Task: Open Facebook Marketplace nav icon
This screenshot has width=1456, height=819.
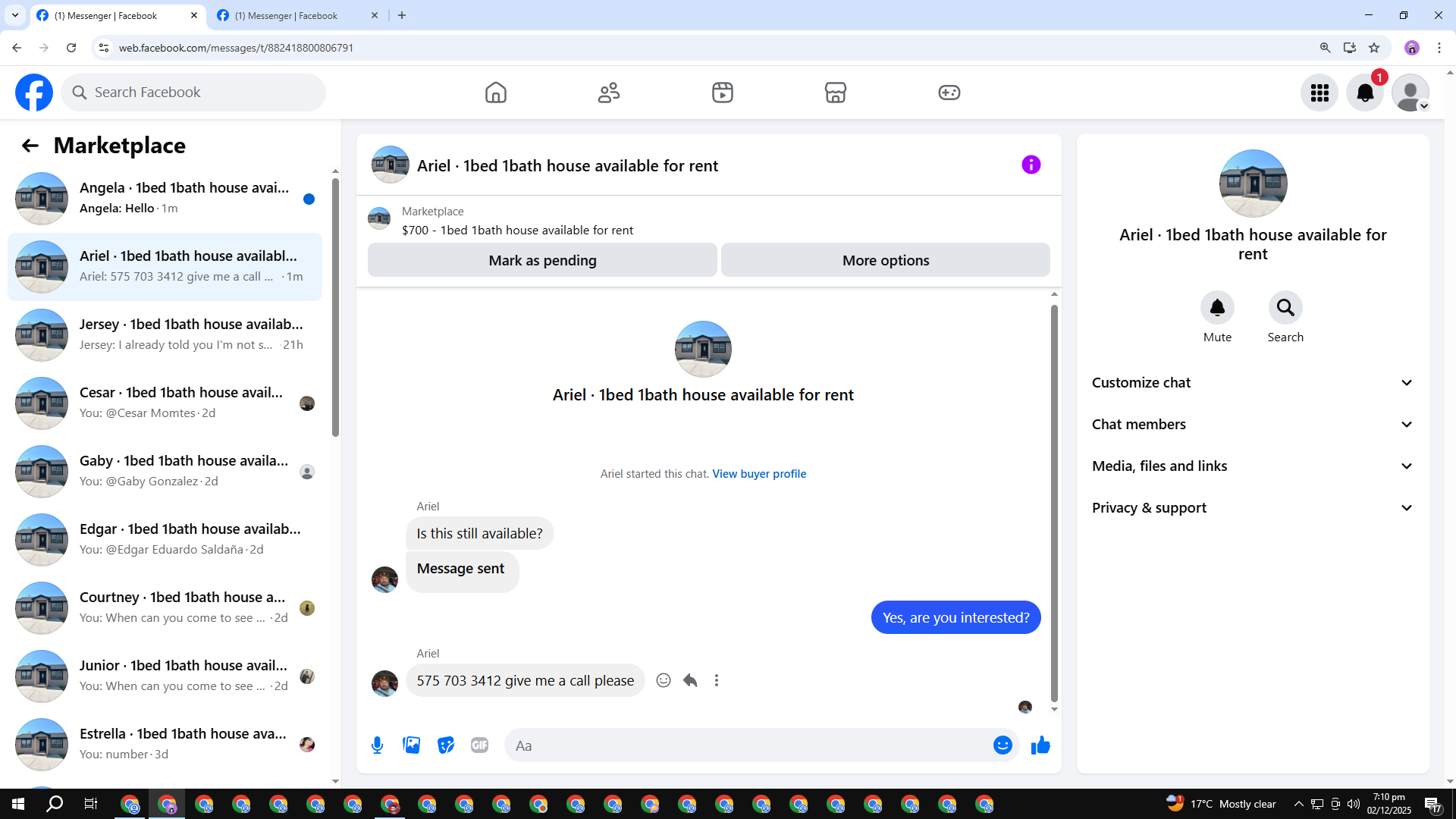Action: pos(835,93)
